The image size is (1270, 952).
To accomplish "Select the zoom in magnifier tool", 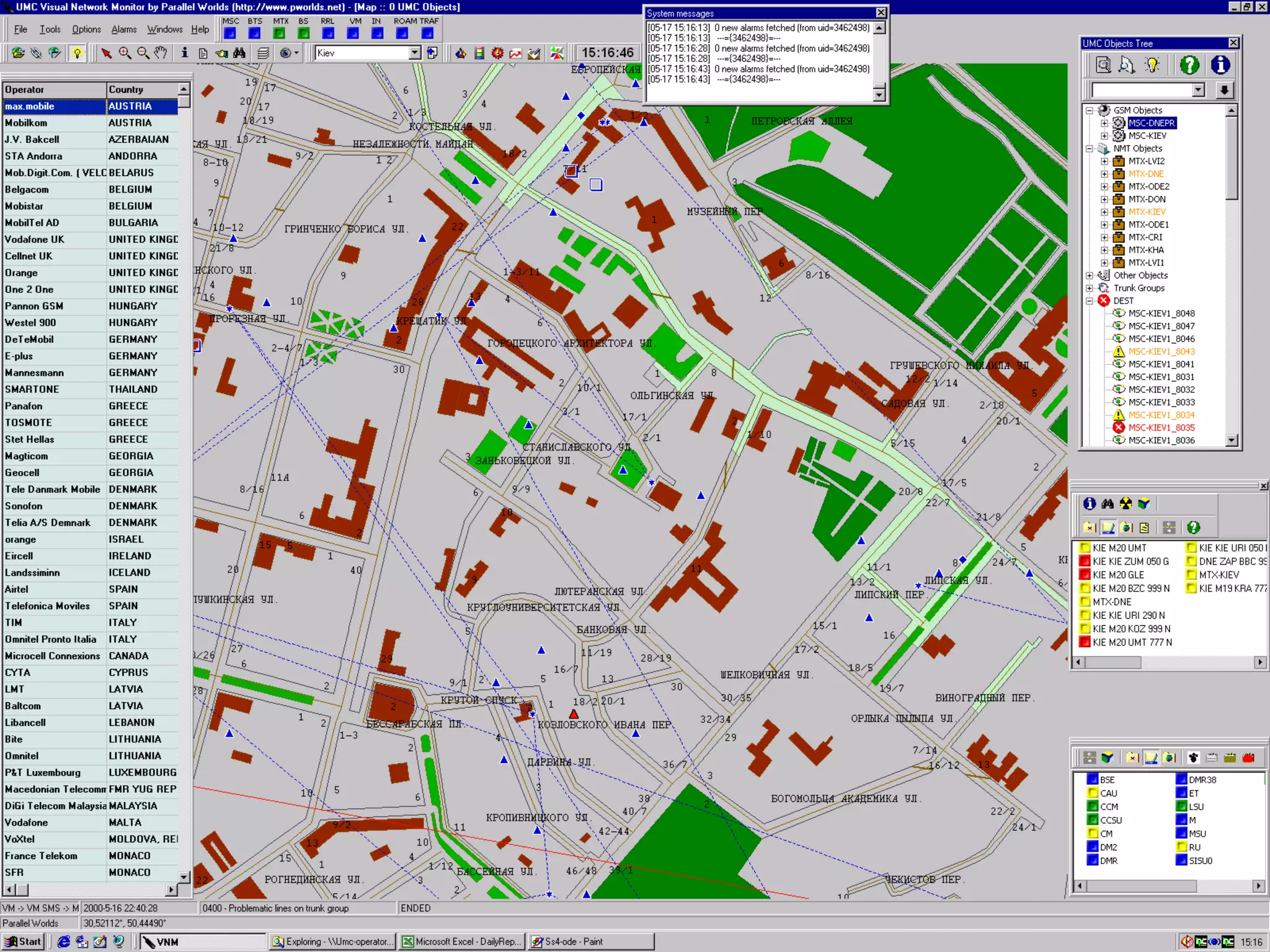I will (x=125, y=53).
